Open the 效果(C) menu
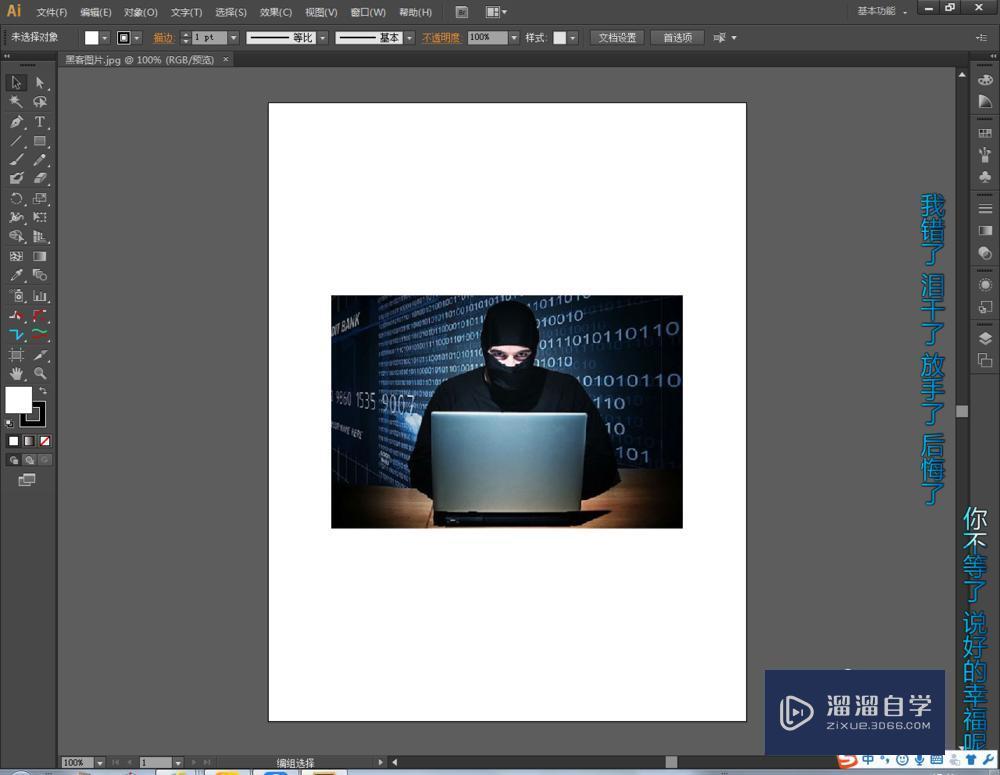This screenshot has height=775, width=1000. (x=276, y=12)
